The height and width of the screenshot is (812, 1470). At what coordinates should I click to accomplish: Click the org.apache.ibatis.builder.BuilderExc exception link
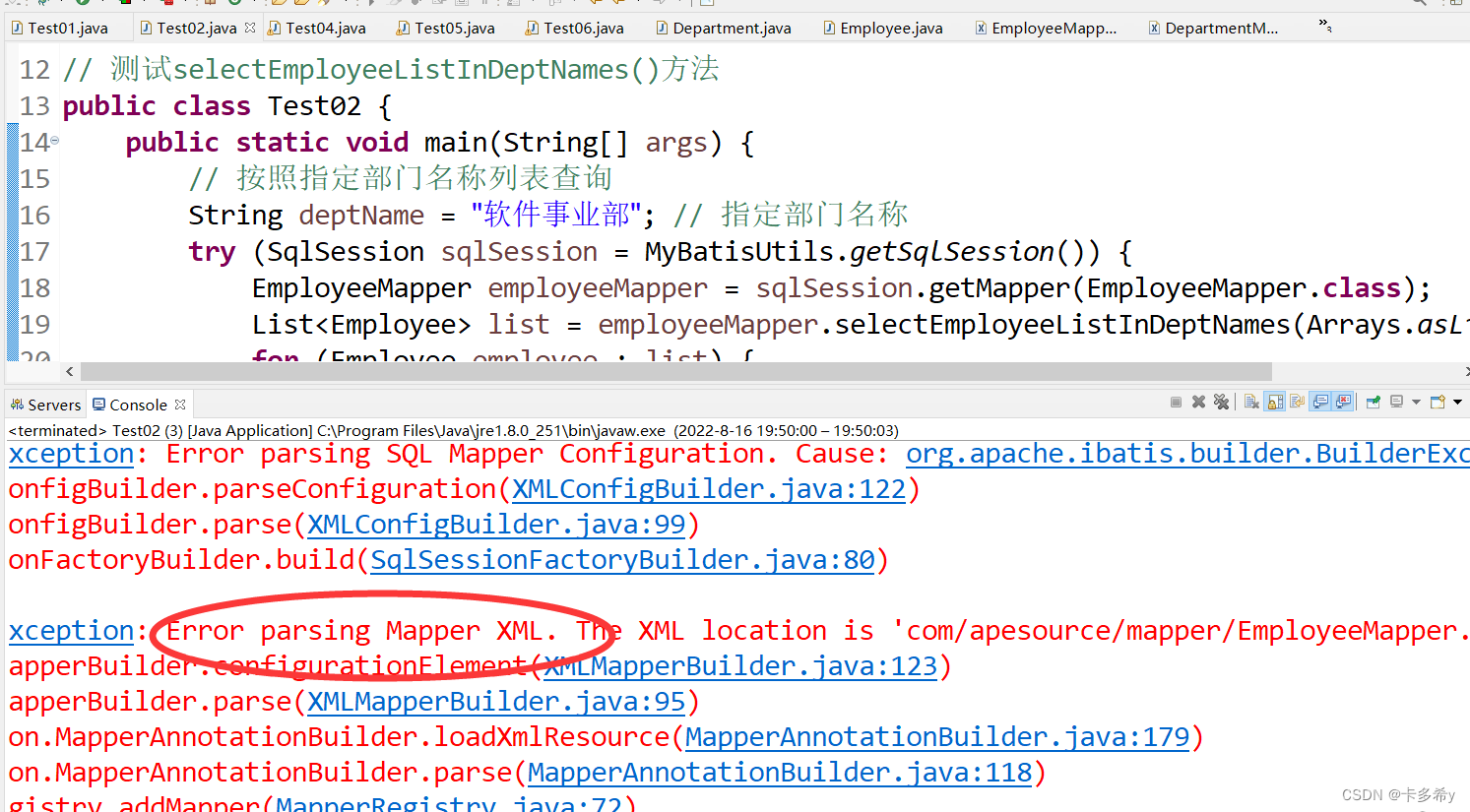coord(1187,454)
